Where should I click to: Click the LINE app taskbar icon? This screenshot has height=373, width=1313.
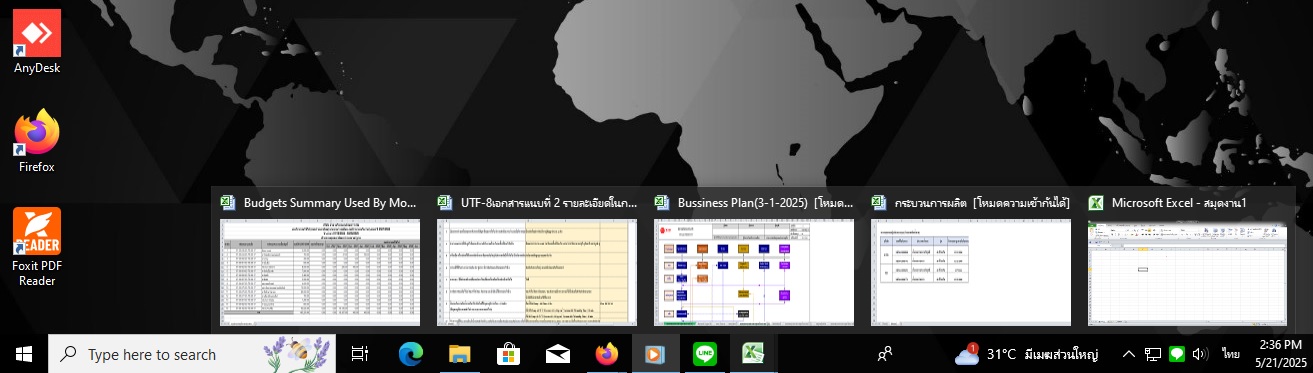[x=705, y=354]
